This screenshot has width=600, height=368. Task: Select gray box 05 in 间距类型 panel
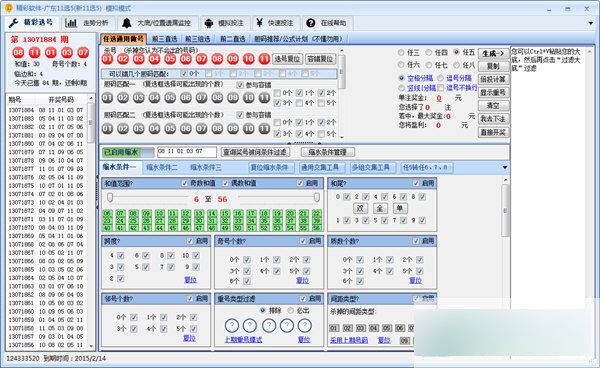point(387,328)
